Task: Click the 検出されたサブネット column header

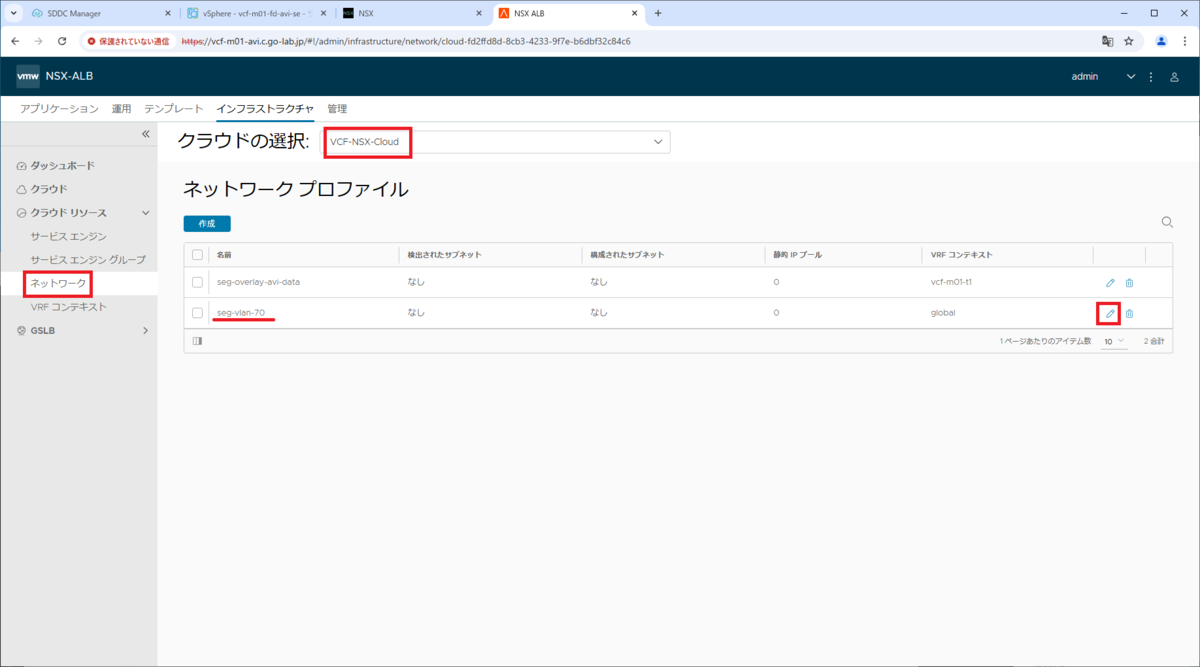Action: point(444,255)
